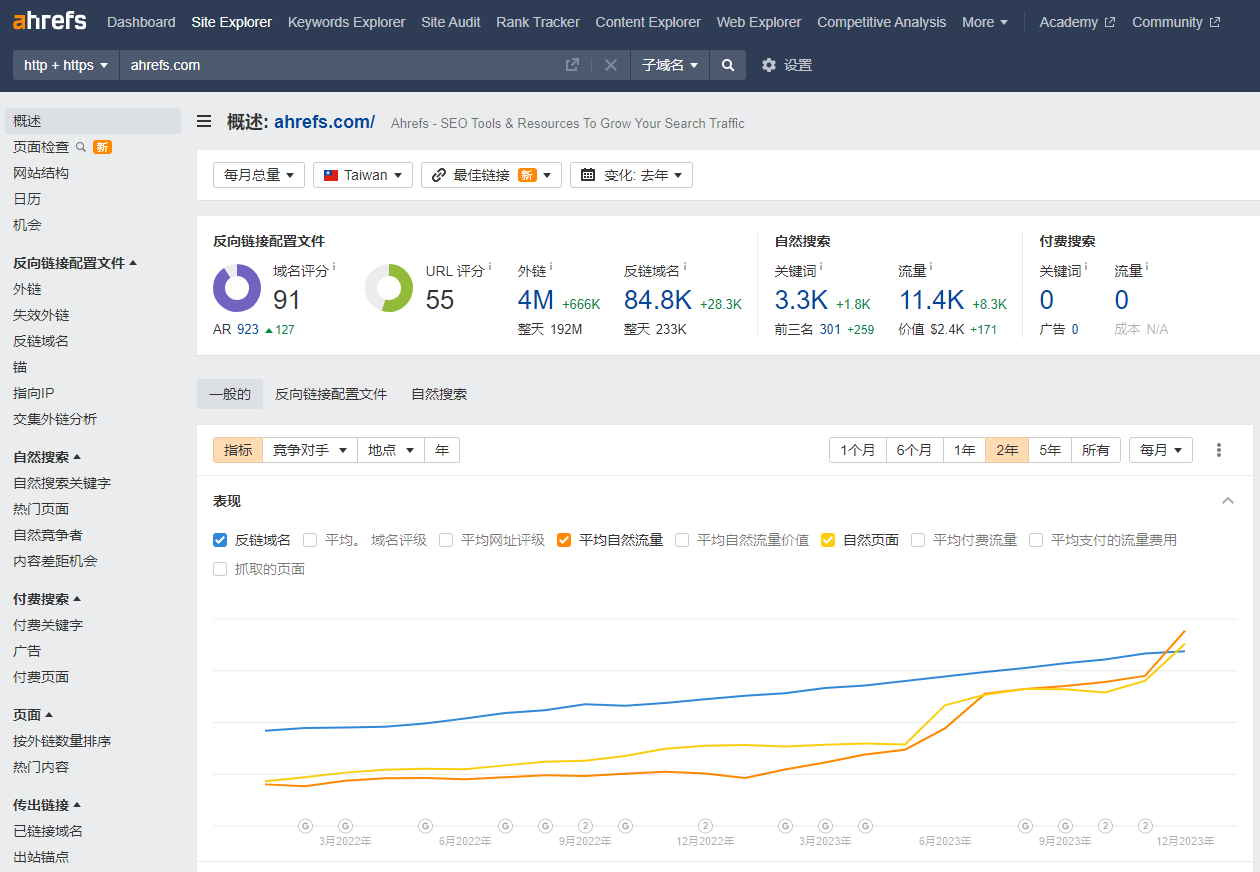Click inside the ahrefs.com search input field
Image resolution: width=1260 pixels, height=872 pixels.
click(x=300, y=64)
